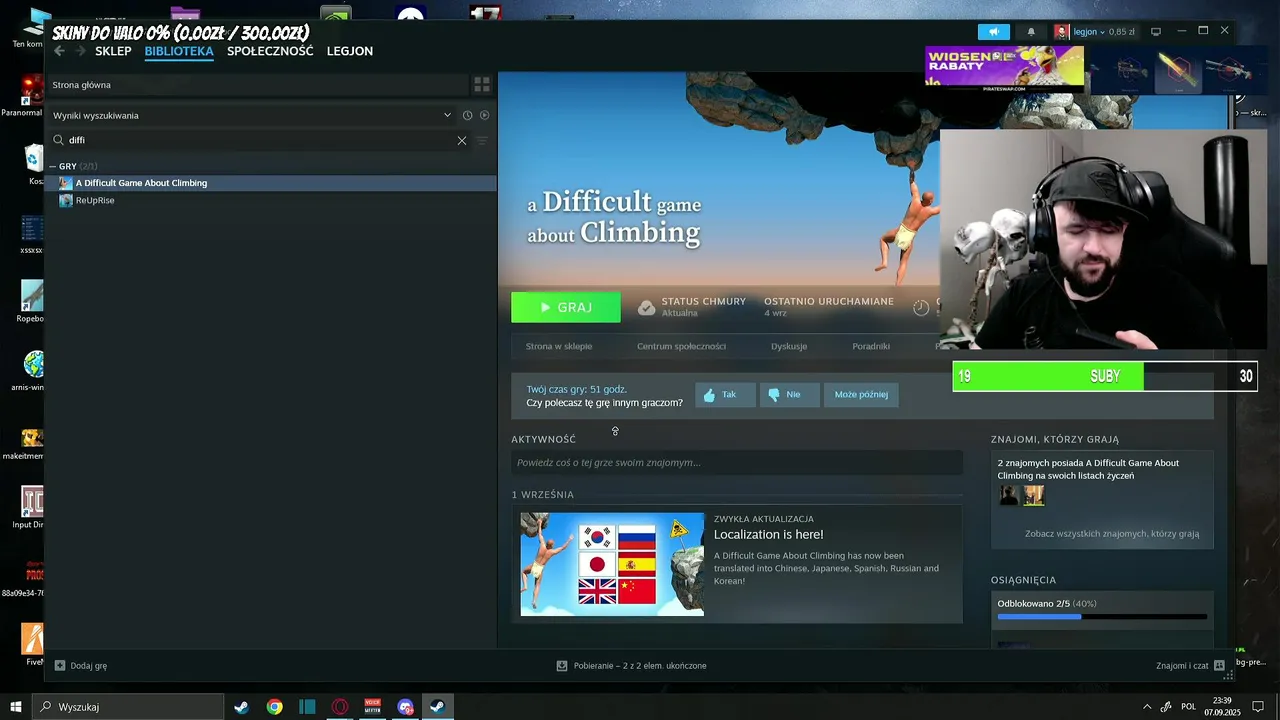This screenshot has height=720, width=1280.
Task: Open Google Chrome from taskbar
Action: tap(274, 707)
